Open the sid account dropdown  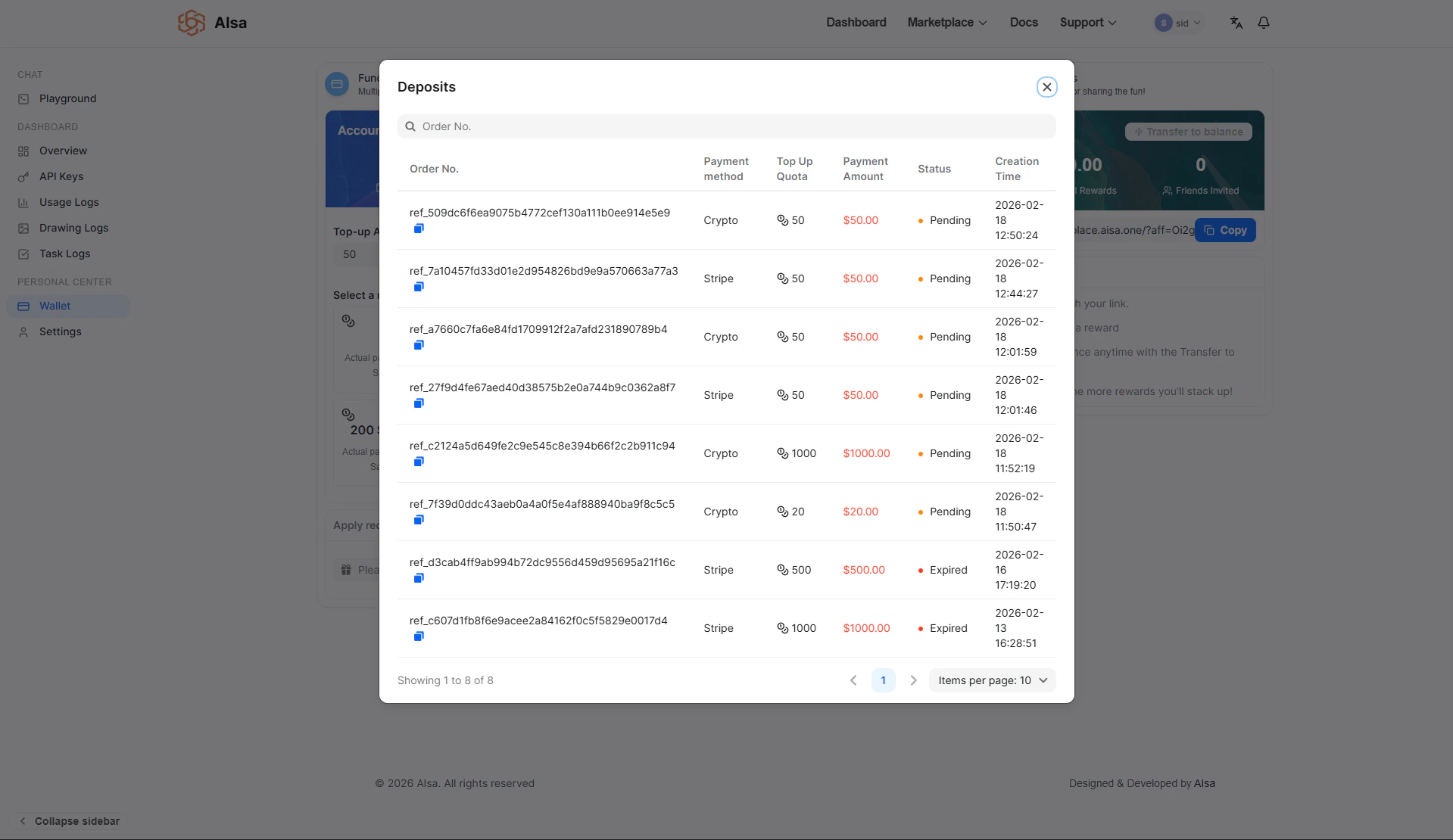pyautogui.click(x=1178, y=23)
